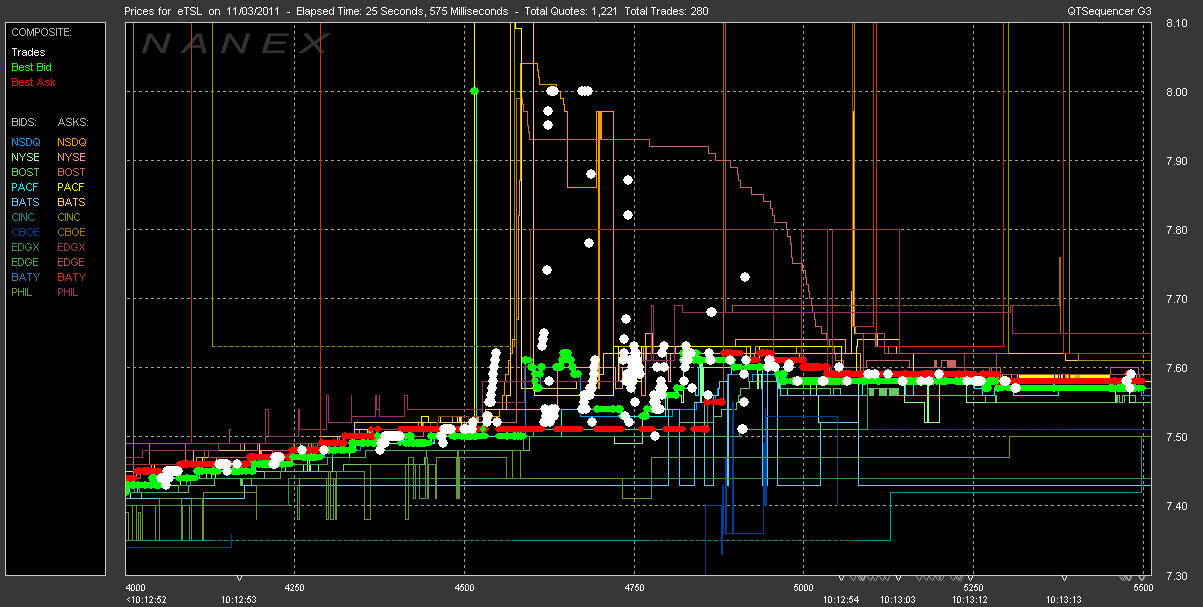
Task: Select the white Trades legend entry
Action: (27, 52)
